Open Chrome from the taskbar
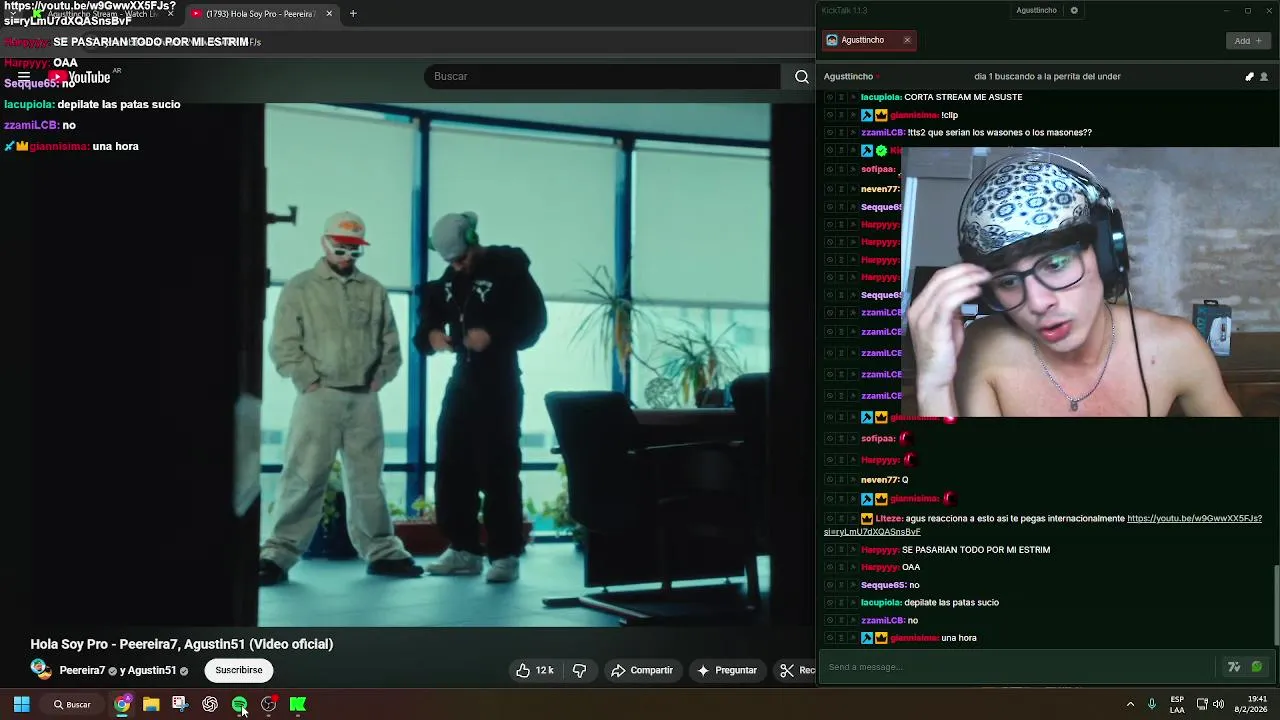Viewport: 1280px width, 720px height. pos(122,704)
